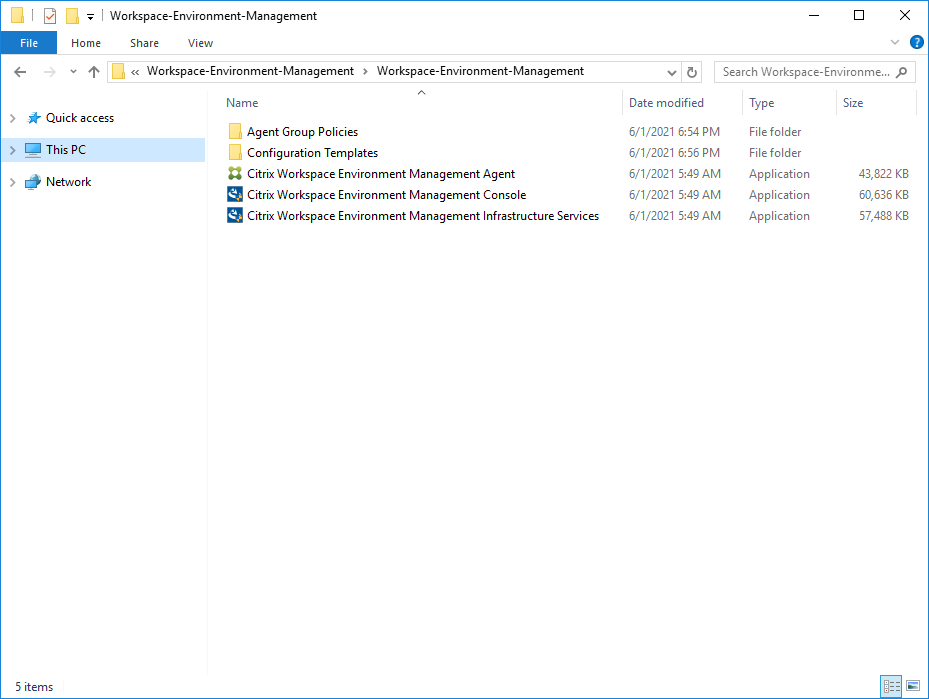
Task: Click the Refresh button in address bar
Action: click(x=692, y=72)
